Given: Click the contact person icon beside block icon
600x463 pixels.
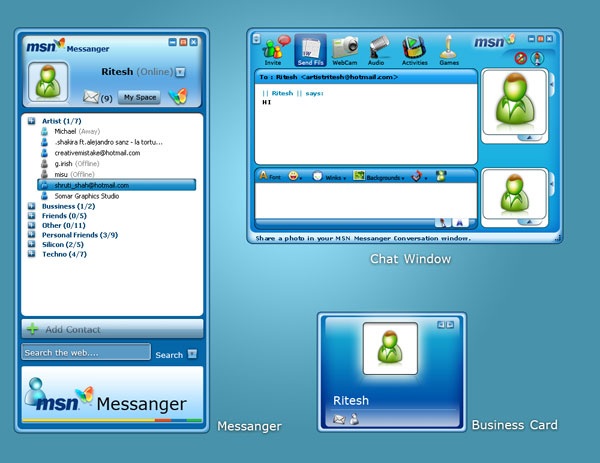Looking at the screenshot, I should [537, 58].
